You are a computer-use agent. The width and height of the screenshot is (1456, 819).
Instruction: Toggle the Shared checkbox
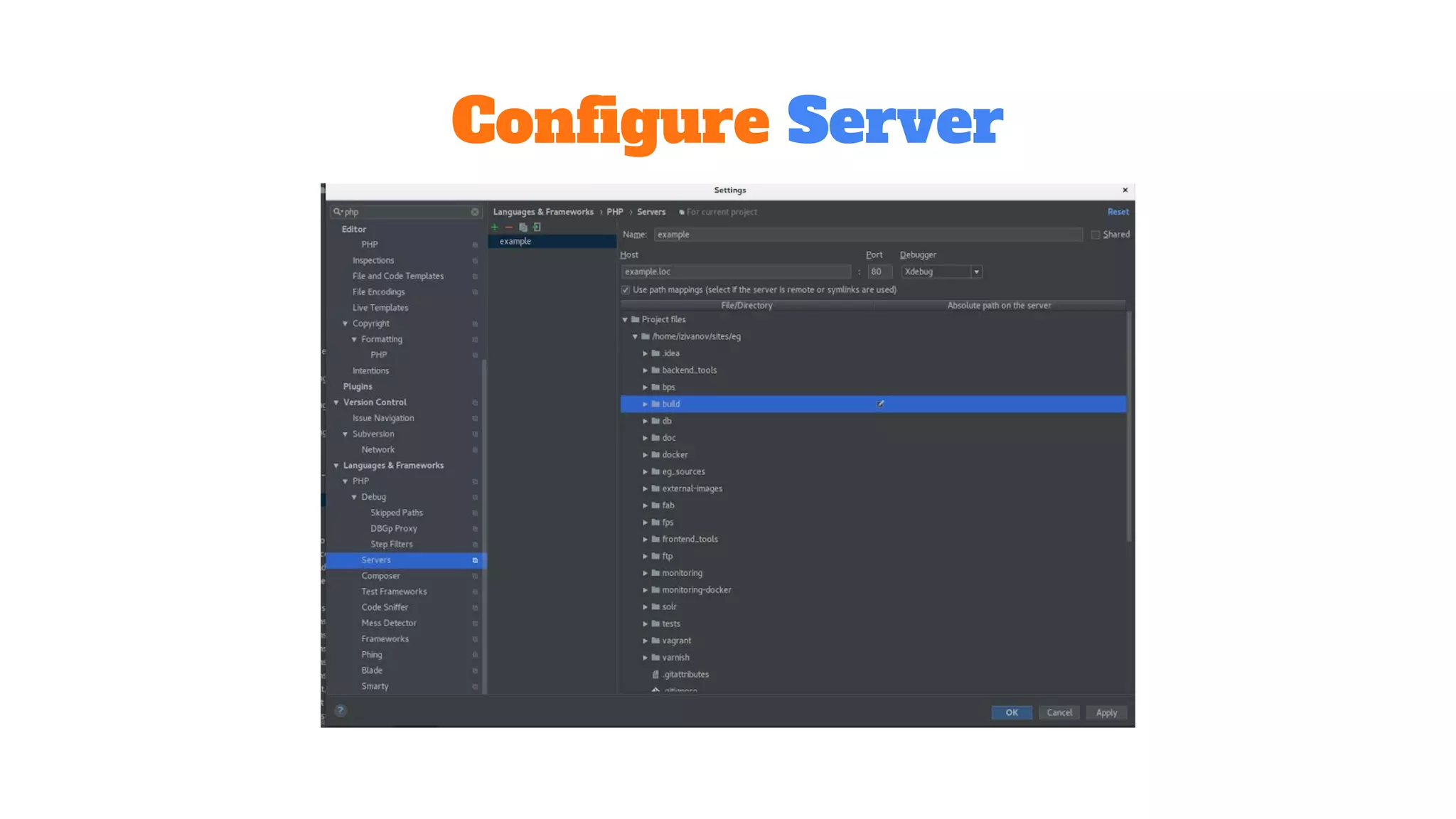(1096, 235)
